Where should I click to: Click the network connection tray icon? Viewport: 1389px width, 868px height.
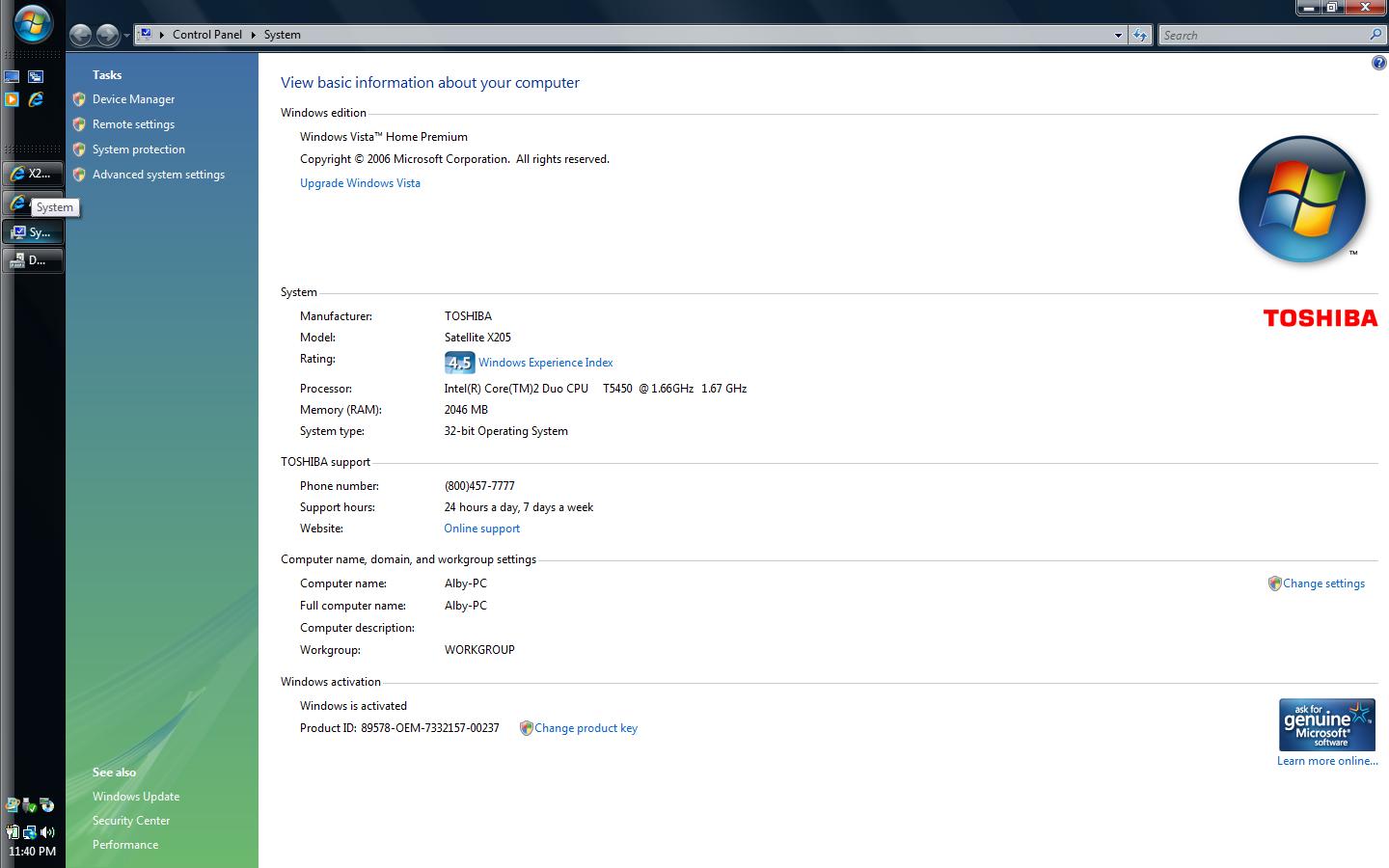(x=30, y=831)
